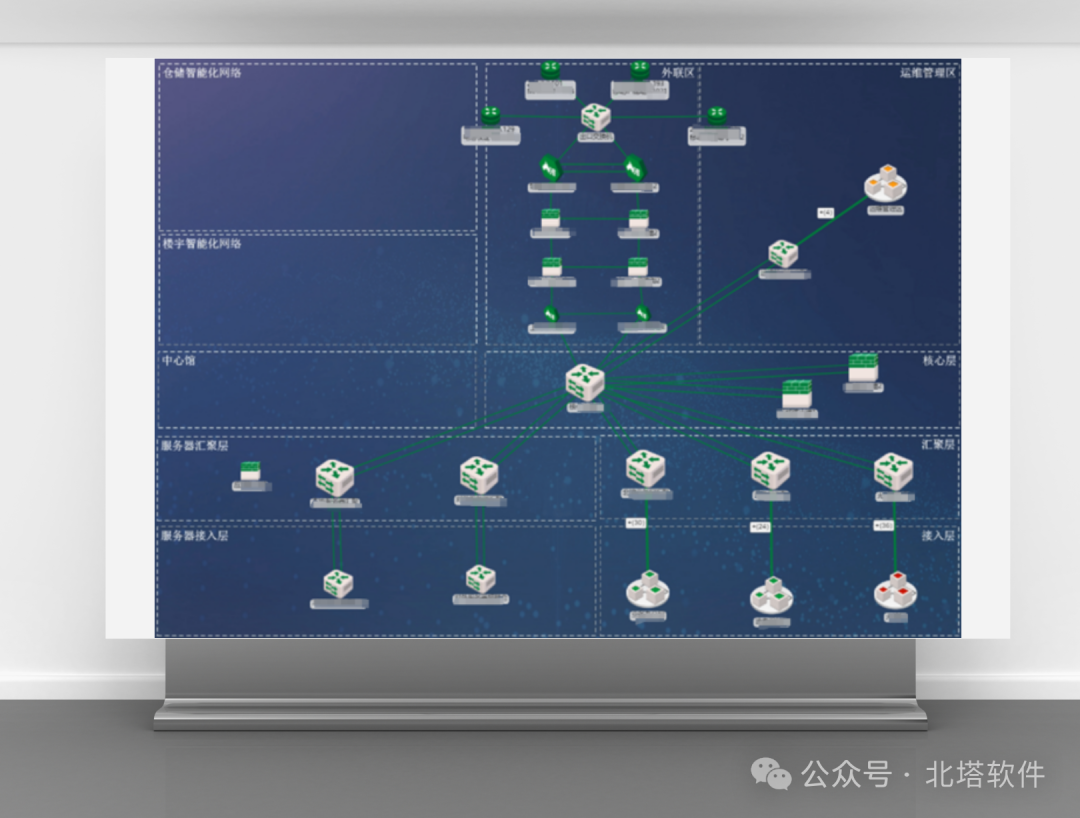Select the left hexagonal router in 外联区

click(550, 167)
